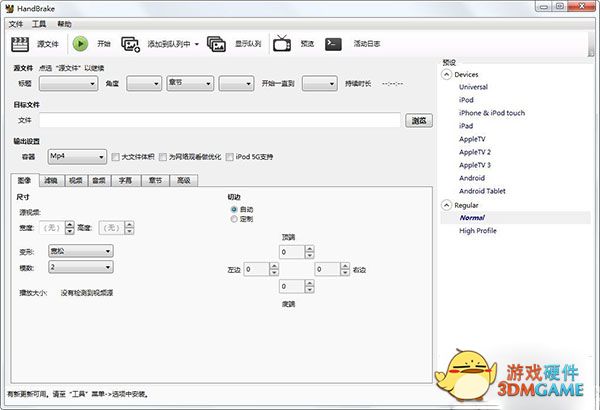Screen dimensions: 600x410
Task: Open the chapter start dropdown
Action: click(236, 83)
